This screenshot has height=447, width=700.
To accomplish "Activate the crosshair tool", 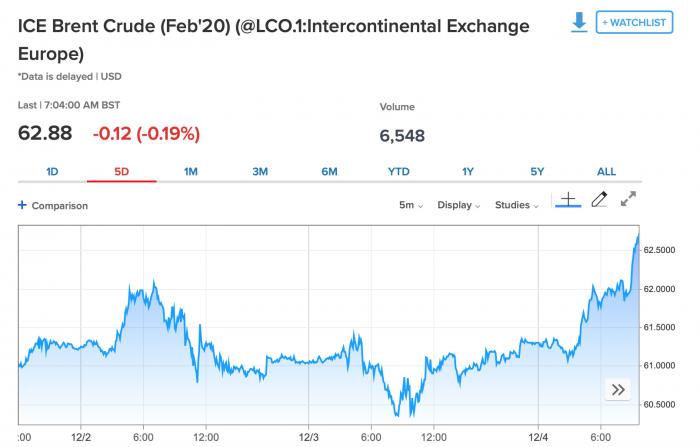I will 567,200.
